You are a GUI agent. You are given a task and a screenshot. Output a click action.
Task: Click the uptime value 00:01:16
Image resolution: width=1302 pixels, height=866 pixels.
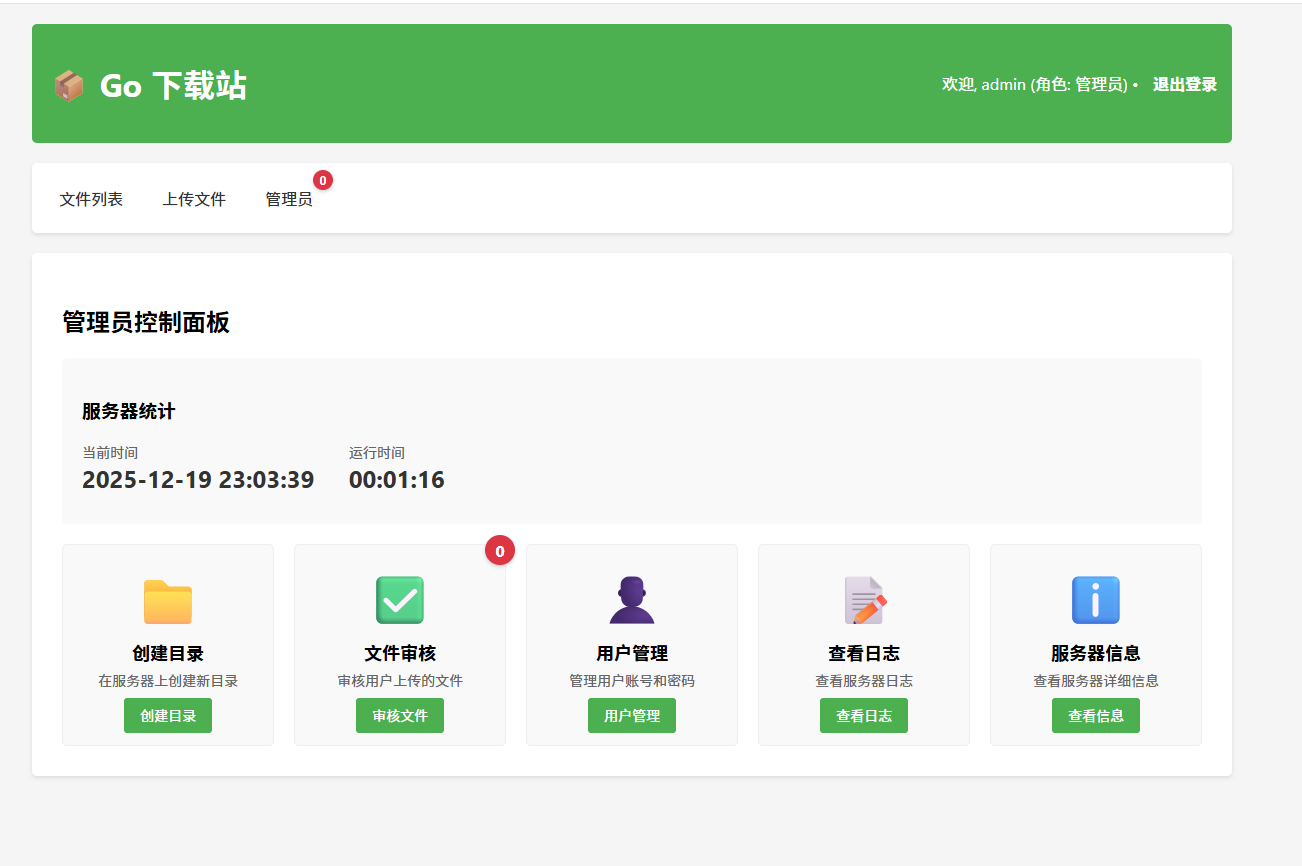[x=397, y=480]
